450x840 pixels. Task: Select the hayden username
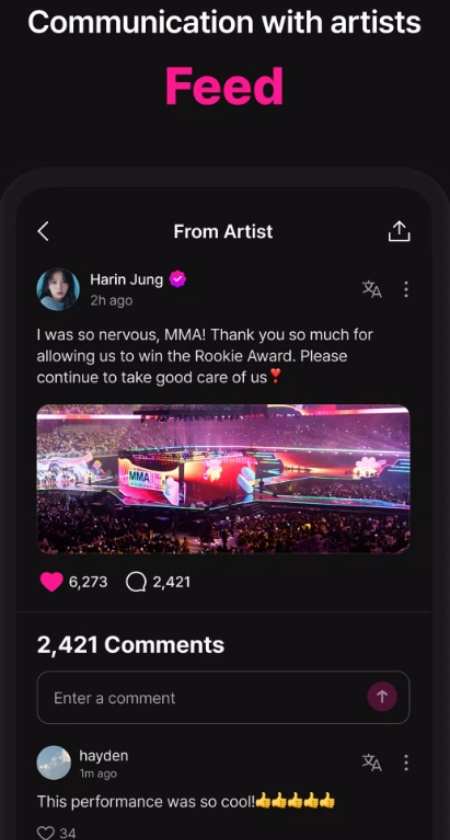[x=104, y=756]
